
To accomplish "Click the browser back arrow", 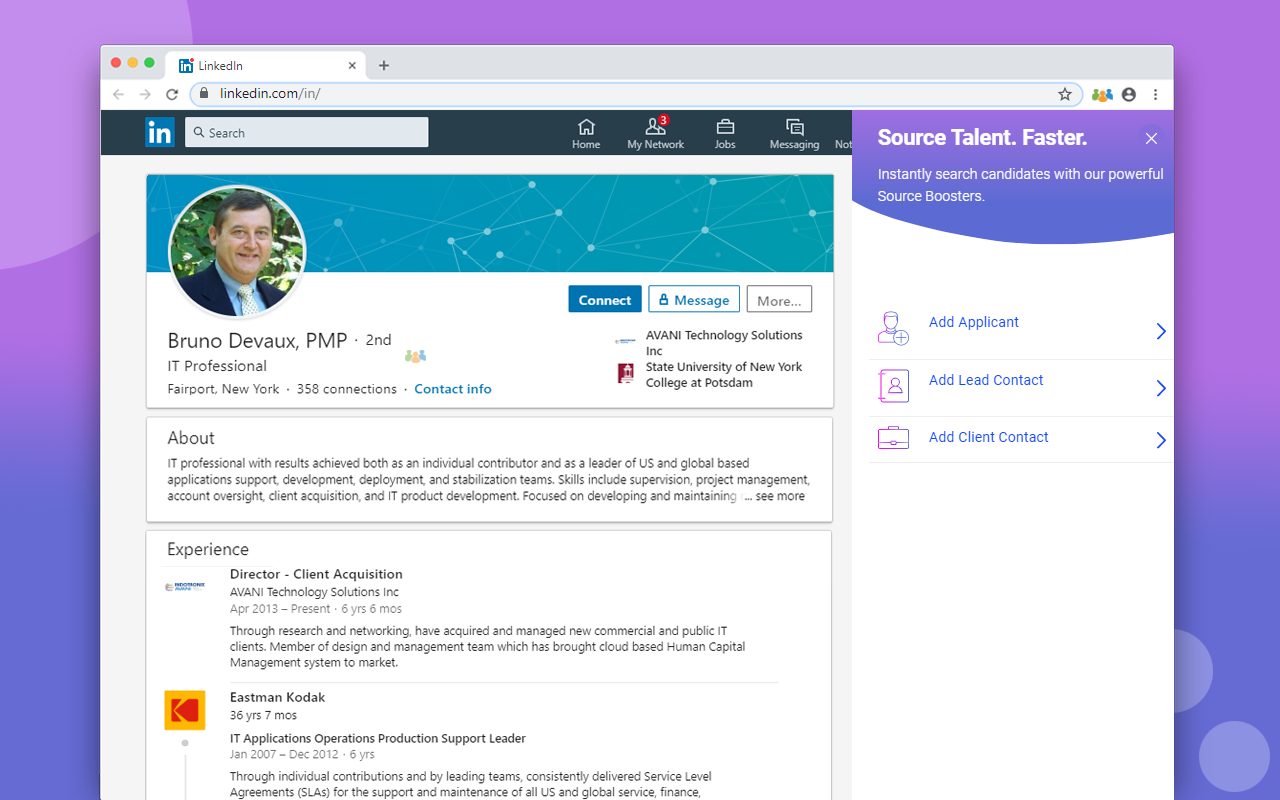I will point(119,94).
